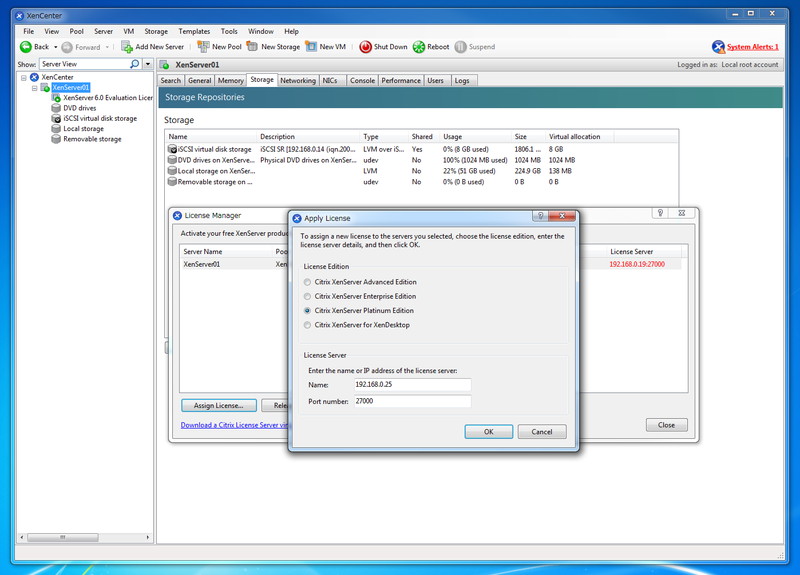The height and width of the screenshot is (575, 800).
Task: Click the DVD drives storage icon in tree
Action: [56, 108]
